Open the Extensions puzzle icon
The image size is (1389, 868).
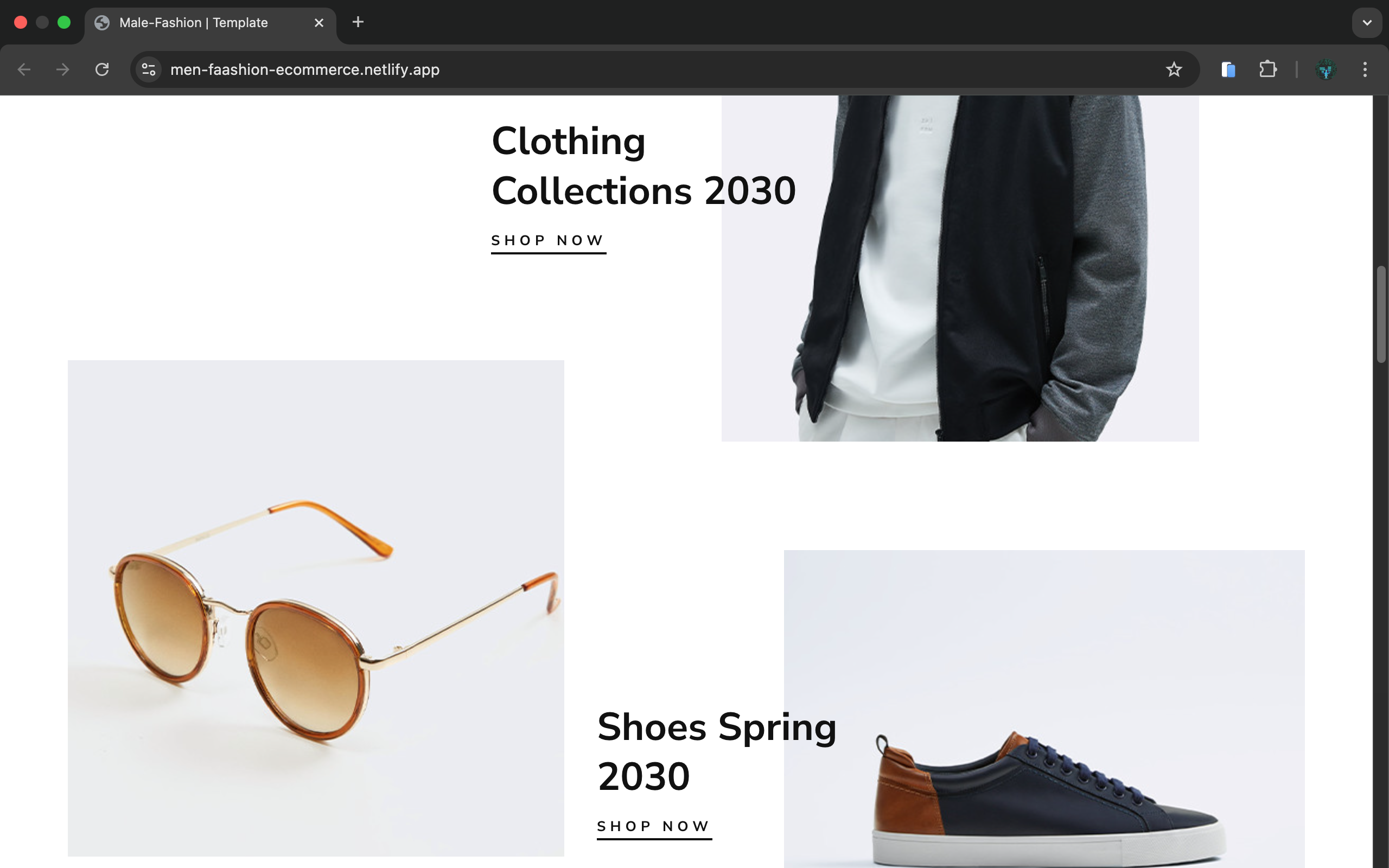pos(1267,69)
